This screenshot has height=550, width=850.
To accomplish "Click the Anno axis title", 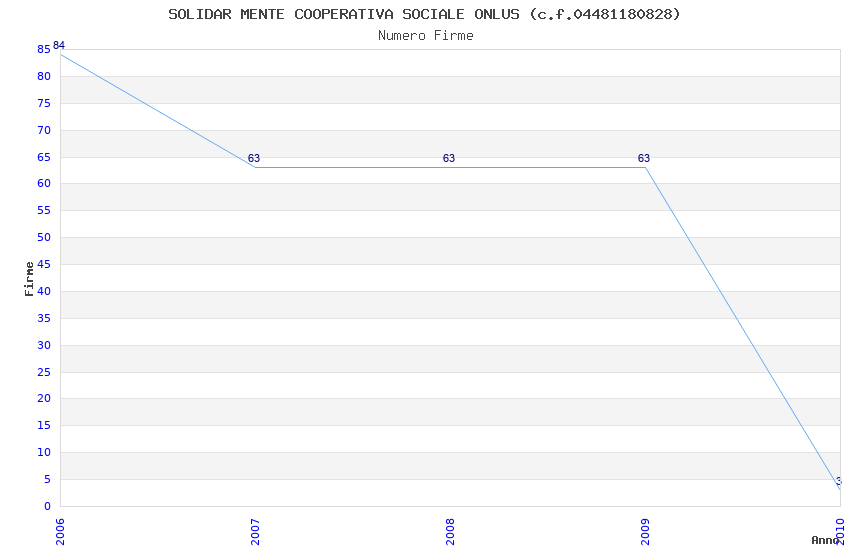I will pyautogui.click(x=825, y=540).
